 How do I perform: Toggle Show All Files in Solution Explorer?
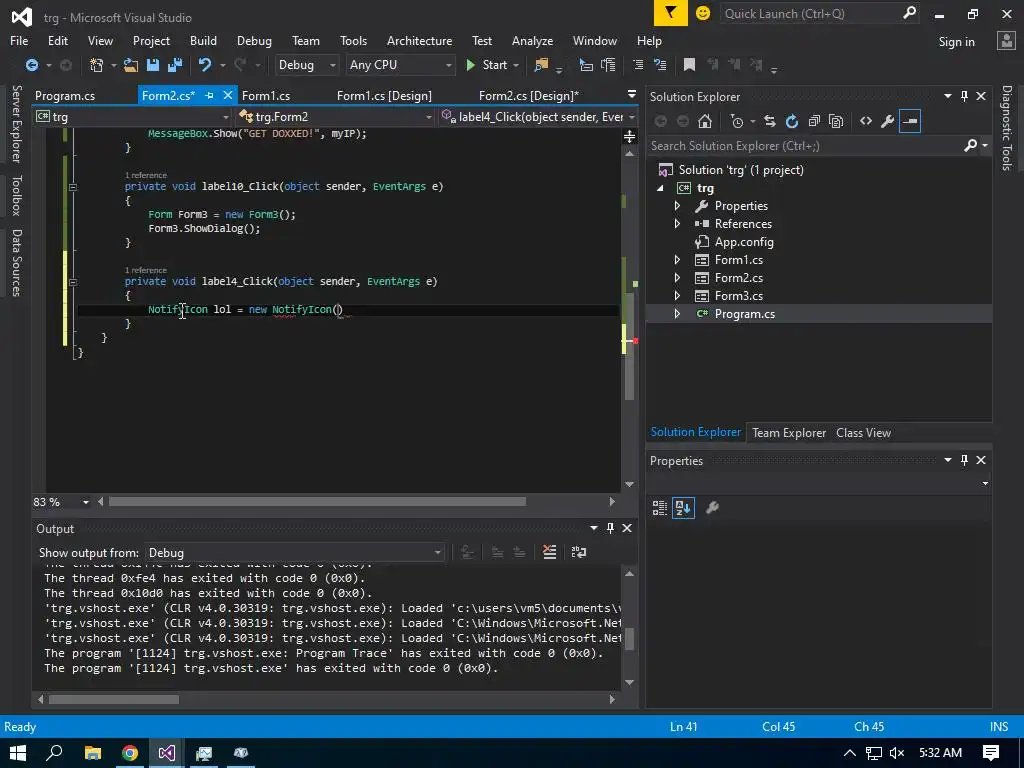836,121
